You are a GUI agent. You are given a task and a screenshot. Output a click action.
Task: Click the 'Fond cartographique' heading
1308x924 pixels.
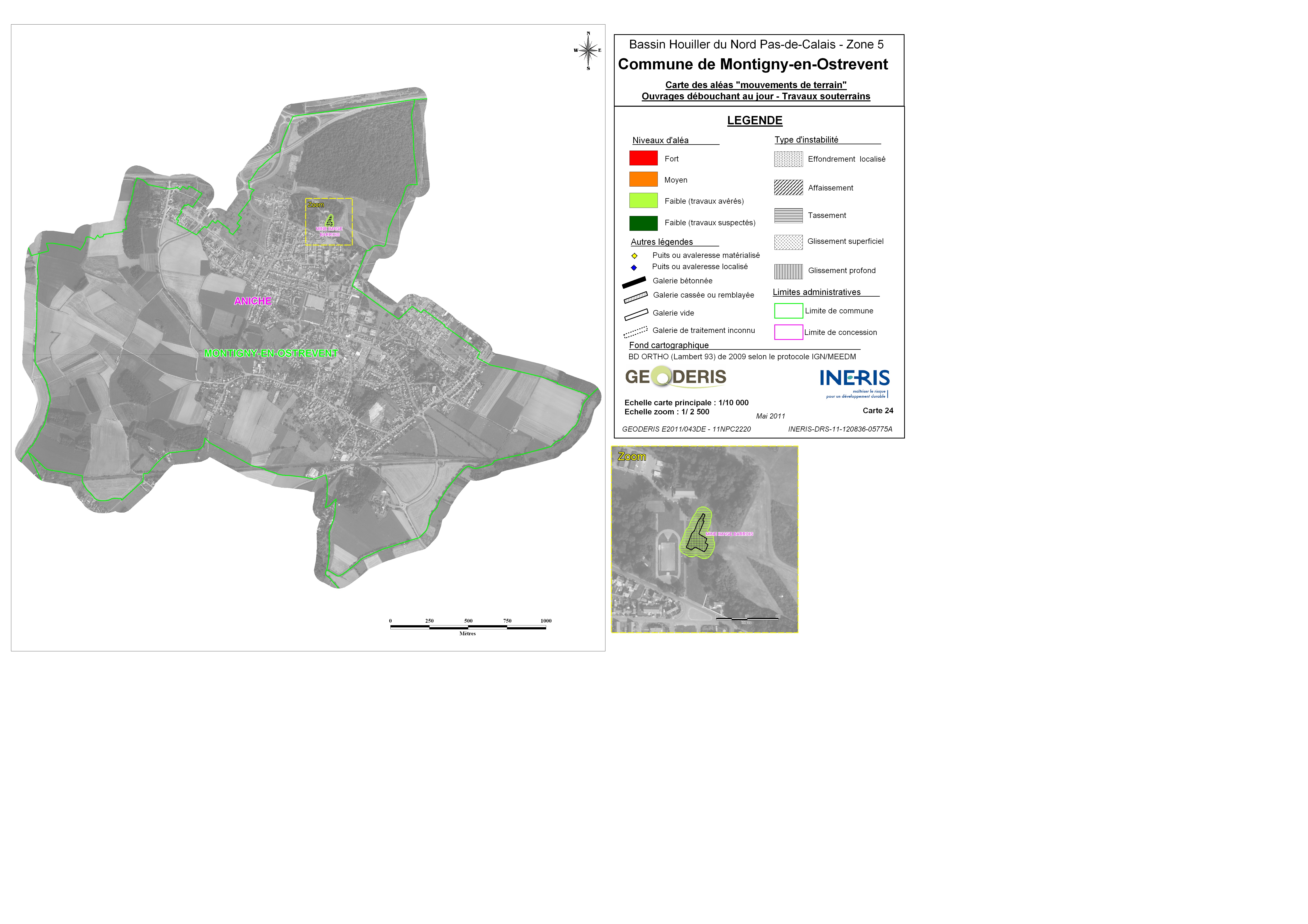(669, 345)
